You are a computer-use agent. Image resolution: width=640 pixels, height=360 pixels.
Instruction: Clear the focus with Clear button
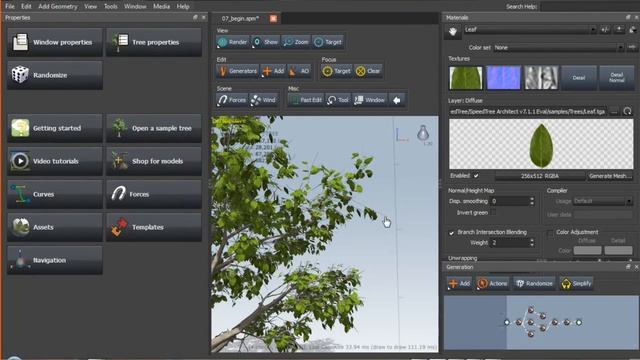tap(368, 71)
